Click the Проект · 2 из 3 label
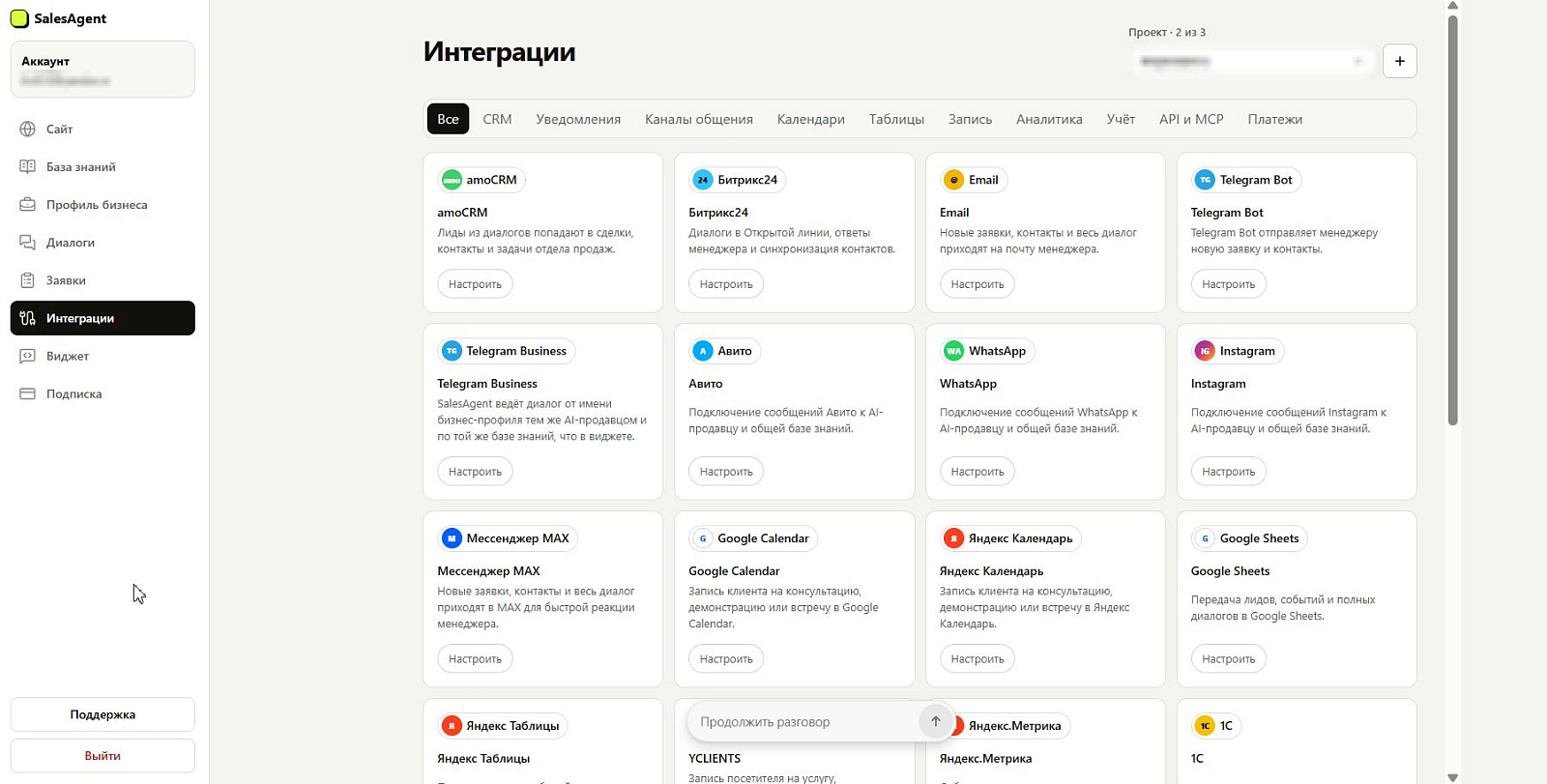This screenshot has height=784, width=1547. pyautogui.click(x=1167, y=33)
